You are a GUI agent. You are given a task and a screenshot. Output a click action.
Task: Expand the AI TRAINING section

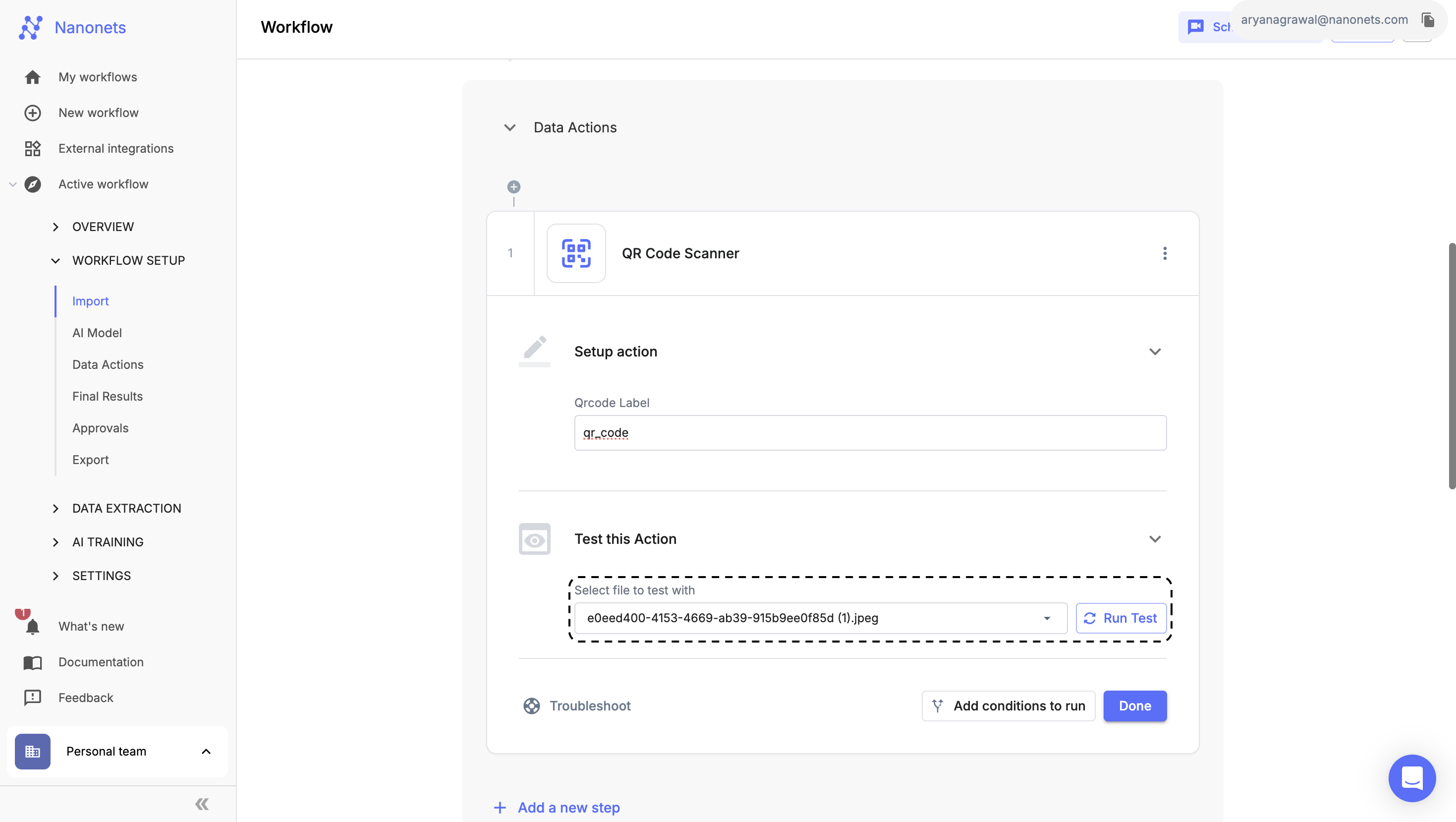pos(56,542)
